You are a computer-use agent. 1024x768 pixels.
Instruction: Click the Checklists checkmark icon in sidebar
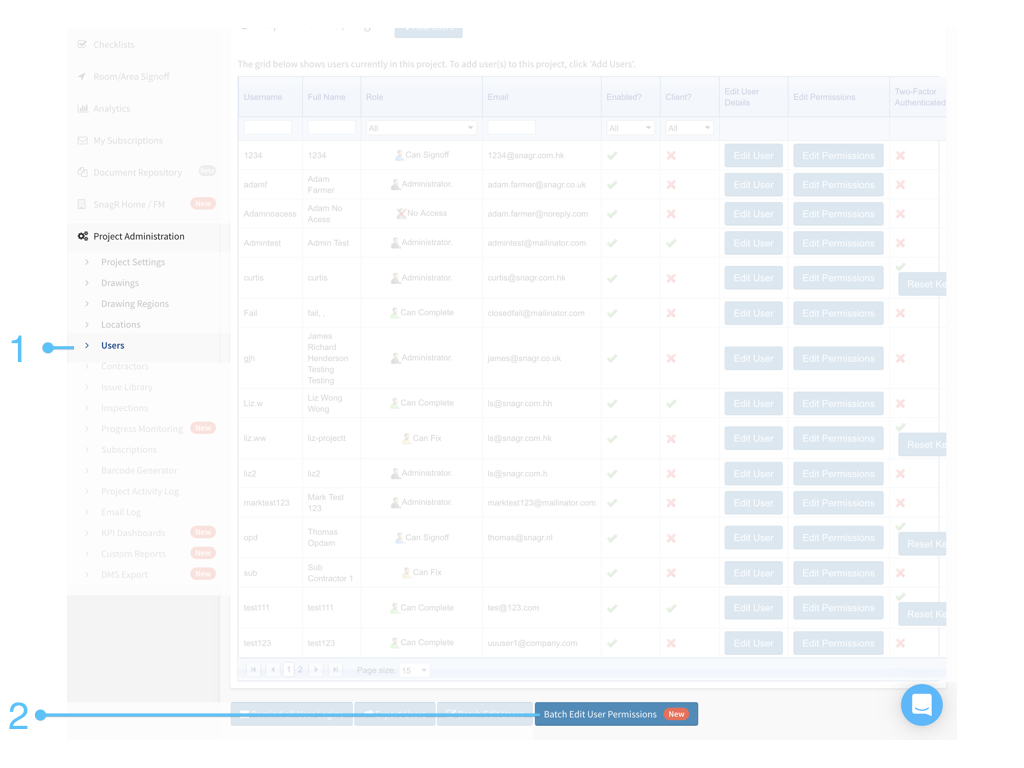[x=82, y=44]
